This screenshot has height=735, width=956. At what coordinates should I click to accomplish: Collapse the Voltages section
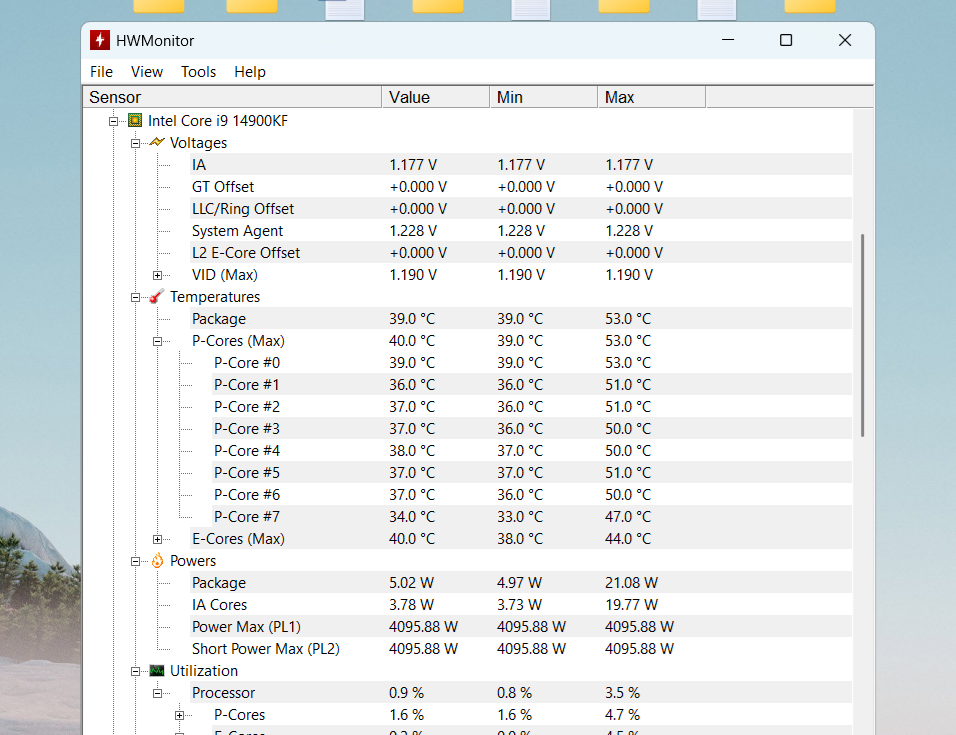pyautogui.click(x=135, y=143)
